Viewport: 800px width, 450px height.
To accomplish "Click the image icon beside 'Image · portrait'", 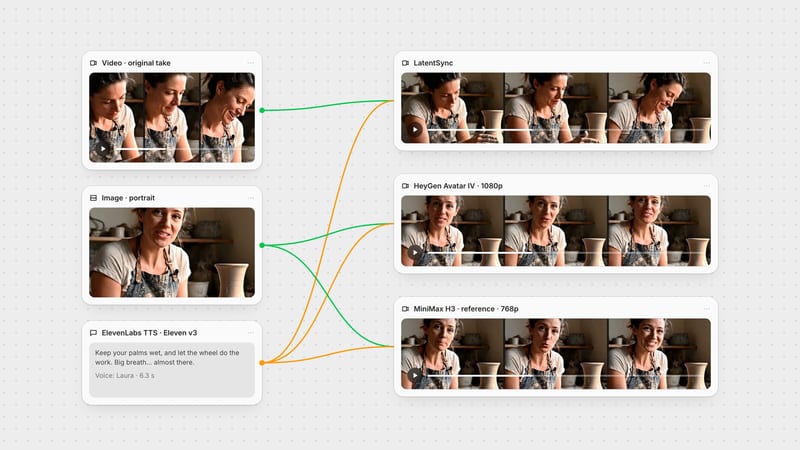I will coord(93,198).
